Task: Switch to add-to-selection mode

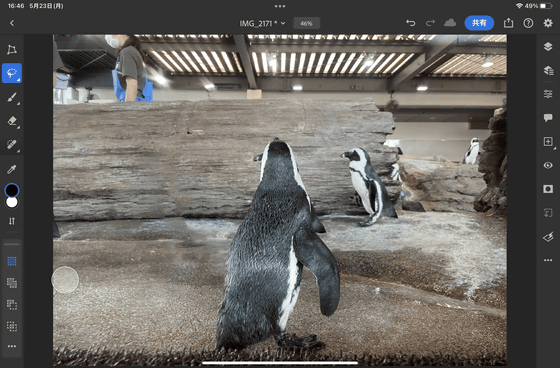Action: (x=12, y=283)
